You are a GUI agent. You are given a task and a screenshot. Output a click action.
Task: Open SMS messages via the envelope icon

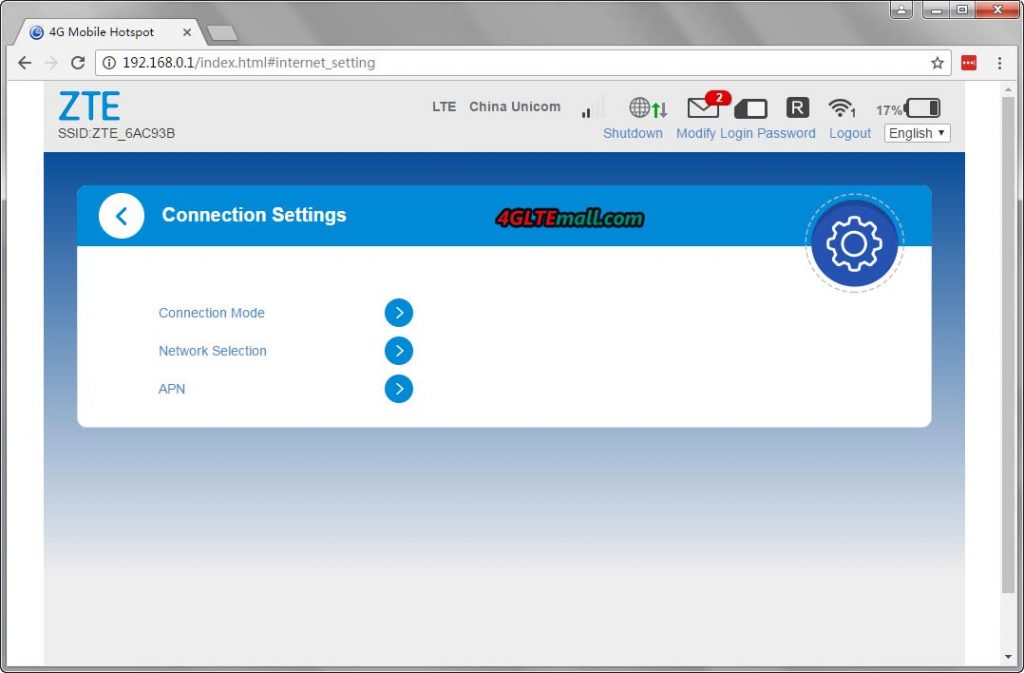pyautogui.click(x=701, y=109)
